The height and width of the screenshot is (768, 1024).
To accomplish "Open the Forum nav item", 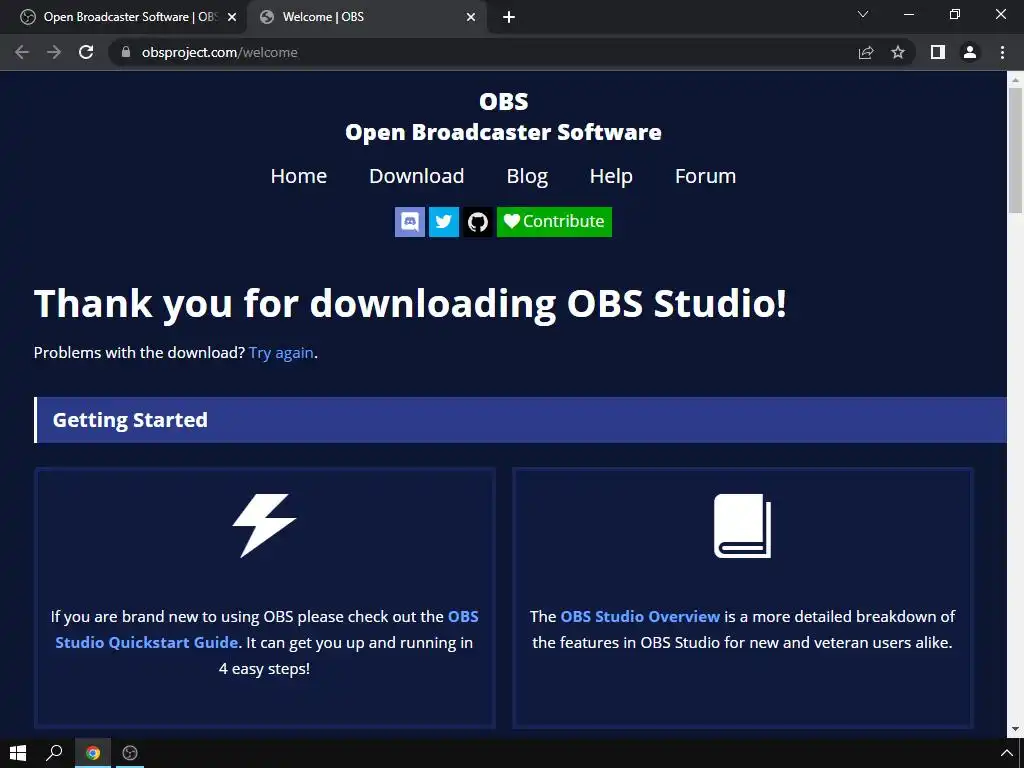I will pyautogui.click(x=705, y=176).
